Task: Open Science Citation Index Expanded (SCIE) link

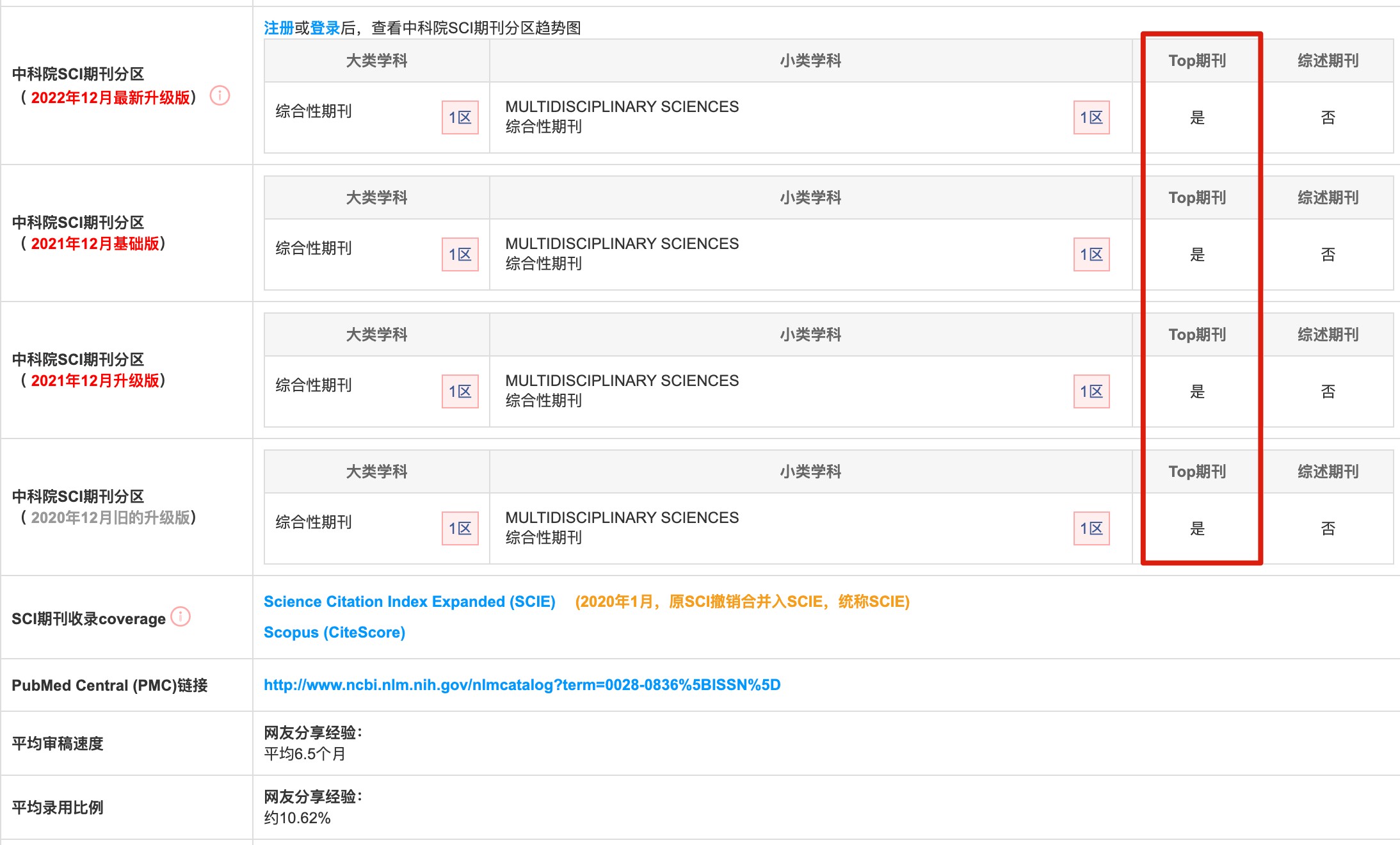Action: 409,602
